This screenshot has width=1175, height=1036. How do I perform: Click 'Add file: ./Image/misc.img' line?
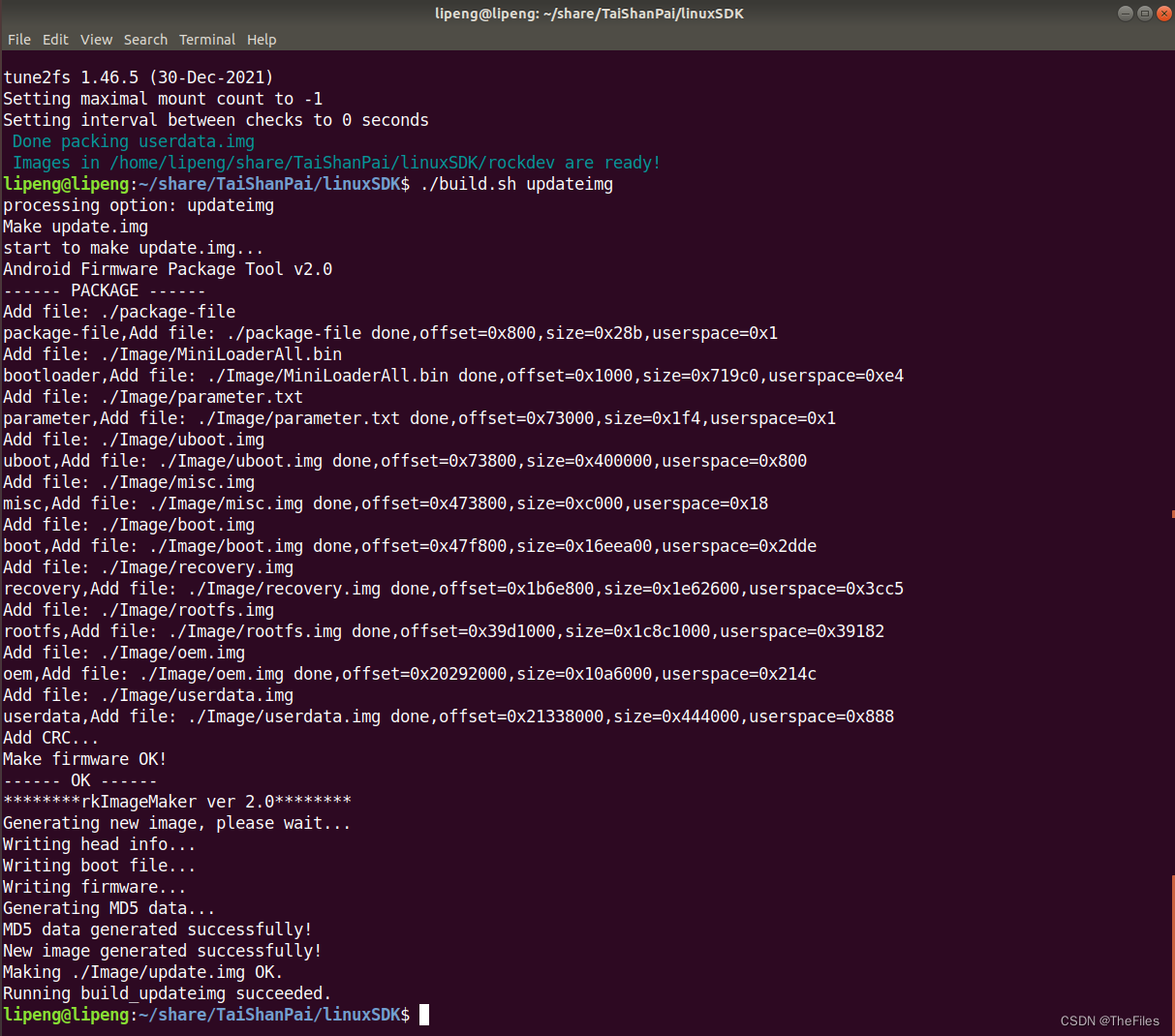pyautogui.click(x=129, y=482)
